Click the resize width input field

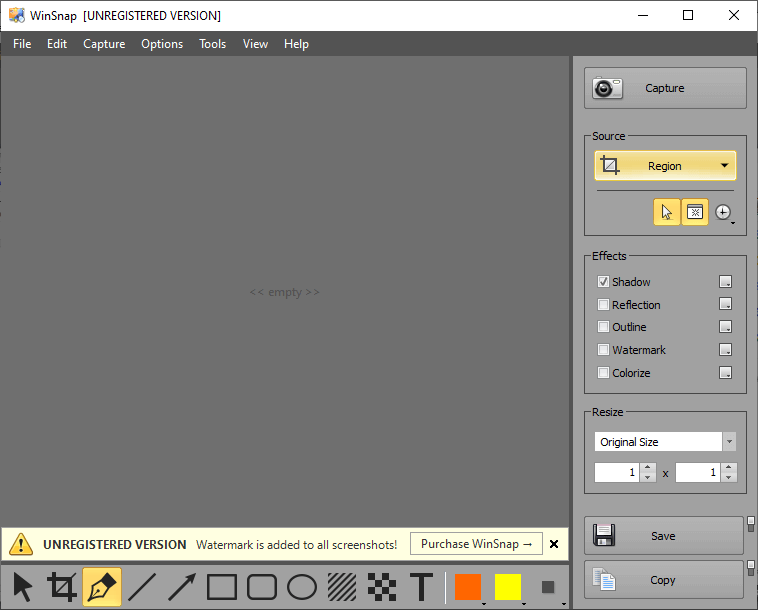(617, 472)
